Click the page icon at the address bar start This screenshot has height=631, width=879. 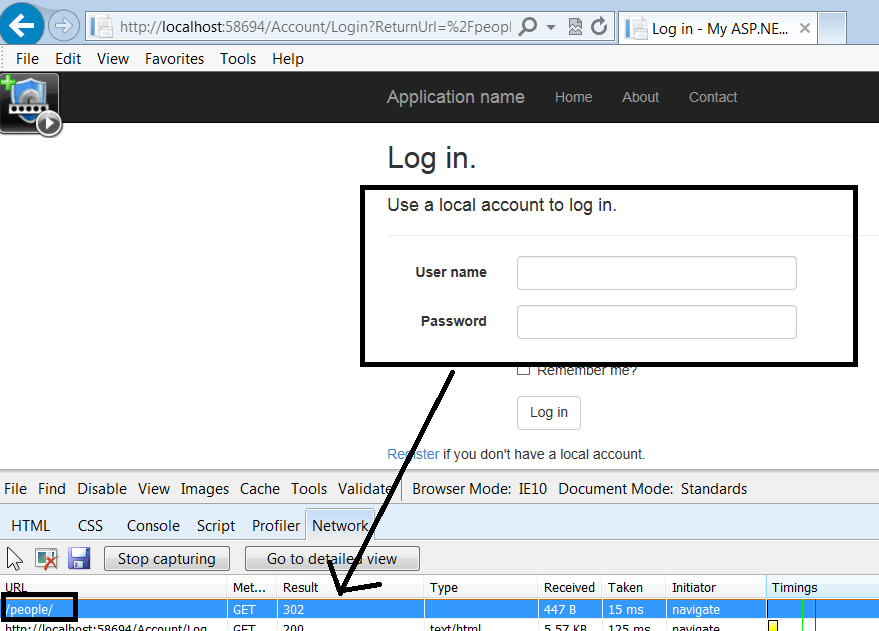click(100, 26)
